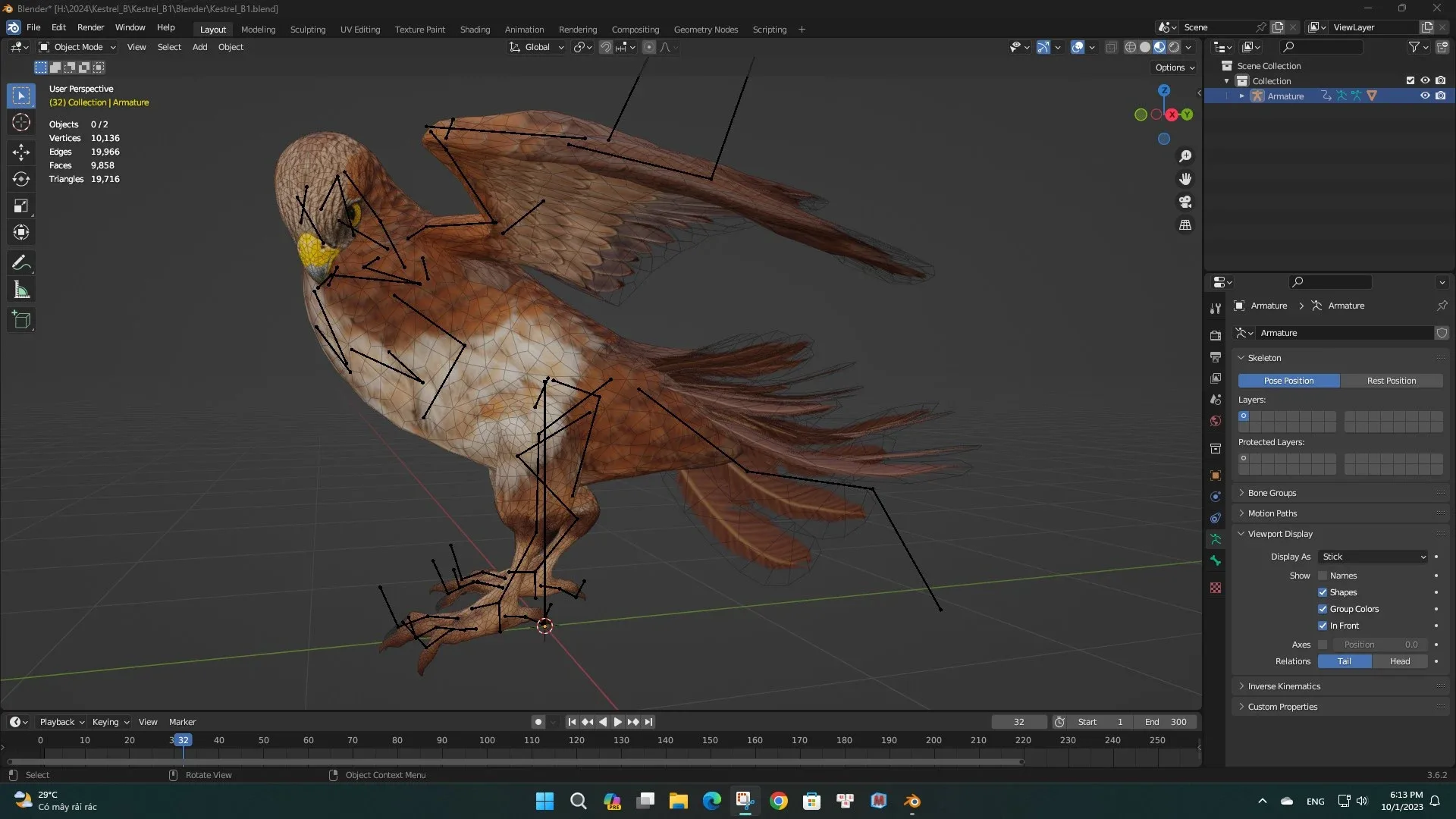Jump to the last frame
This screenshot has height=819, width=1456.
648,722
